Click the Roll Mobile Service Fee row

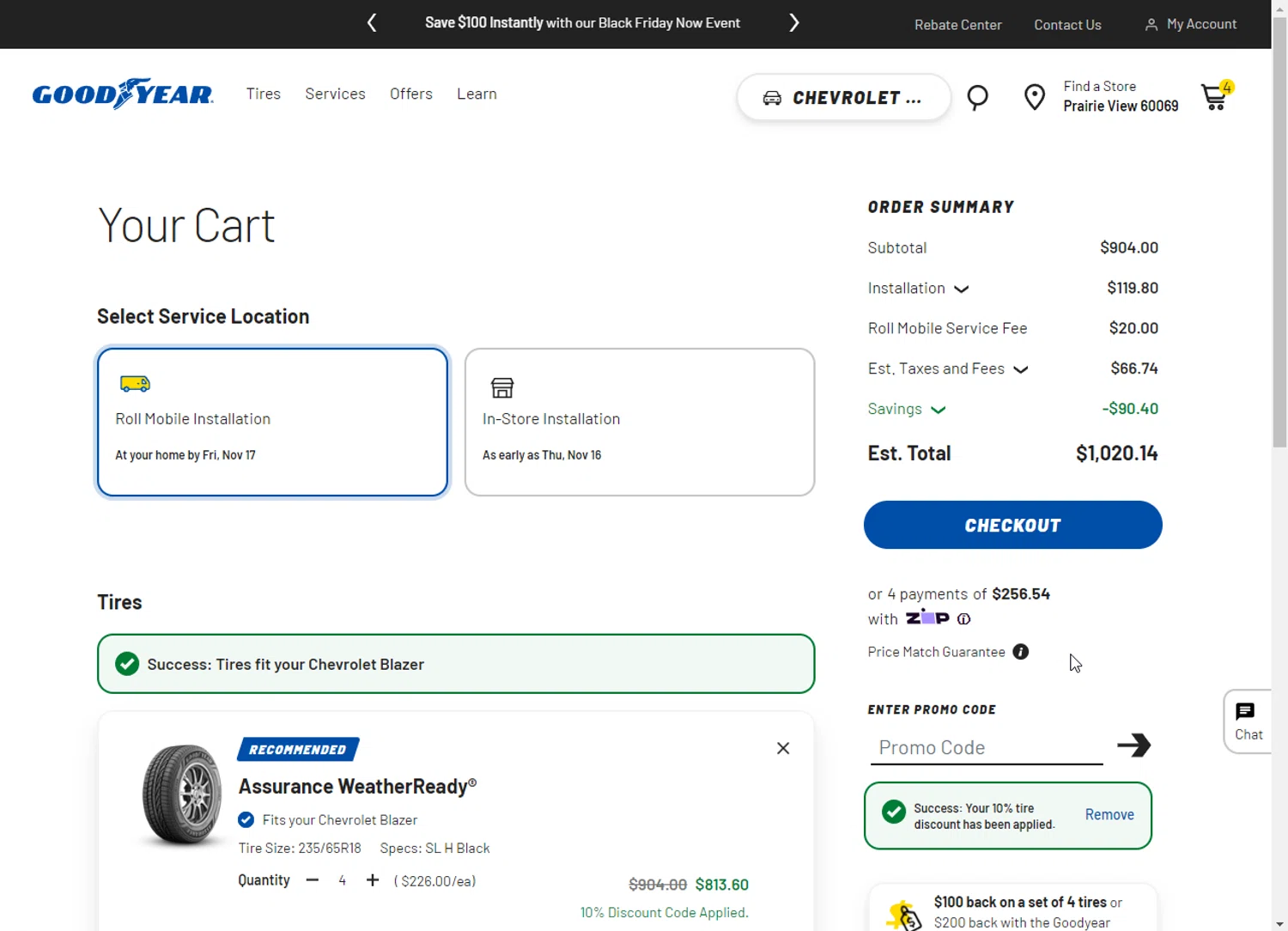coord(1013,328)
